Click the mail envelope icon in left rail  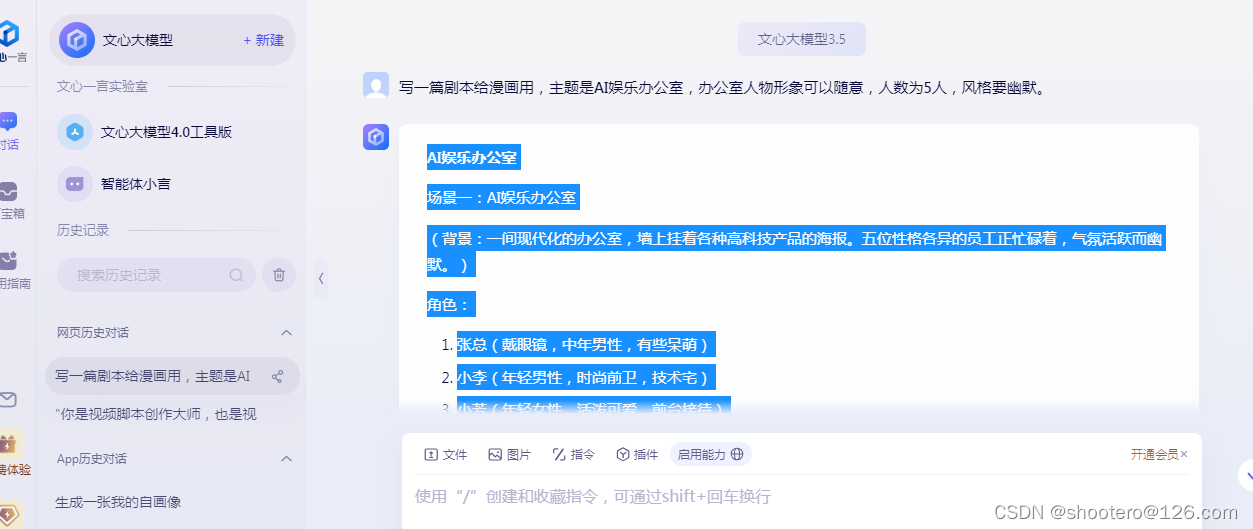click(8, 400)
